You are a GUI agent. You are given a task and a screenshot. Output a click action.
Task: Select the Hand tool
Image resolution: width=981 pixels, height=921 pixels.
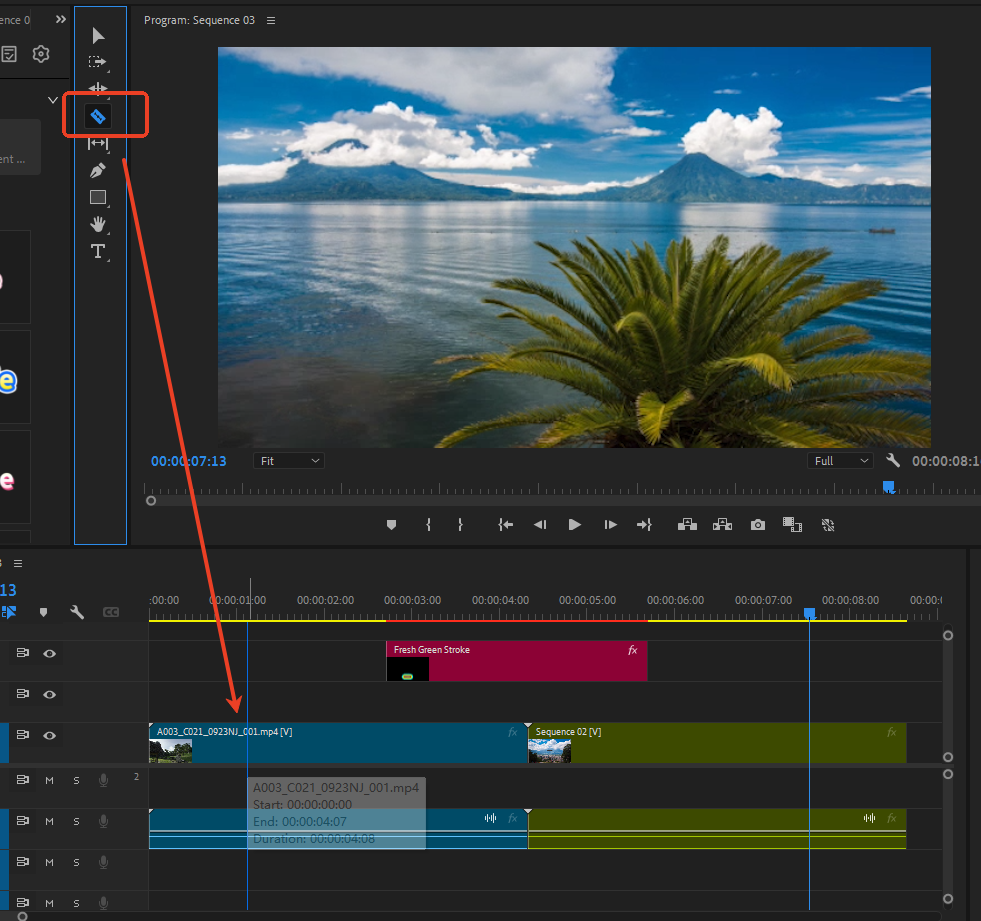99,224
